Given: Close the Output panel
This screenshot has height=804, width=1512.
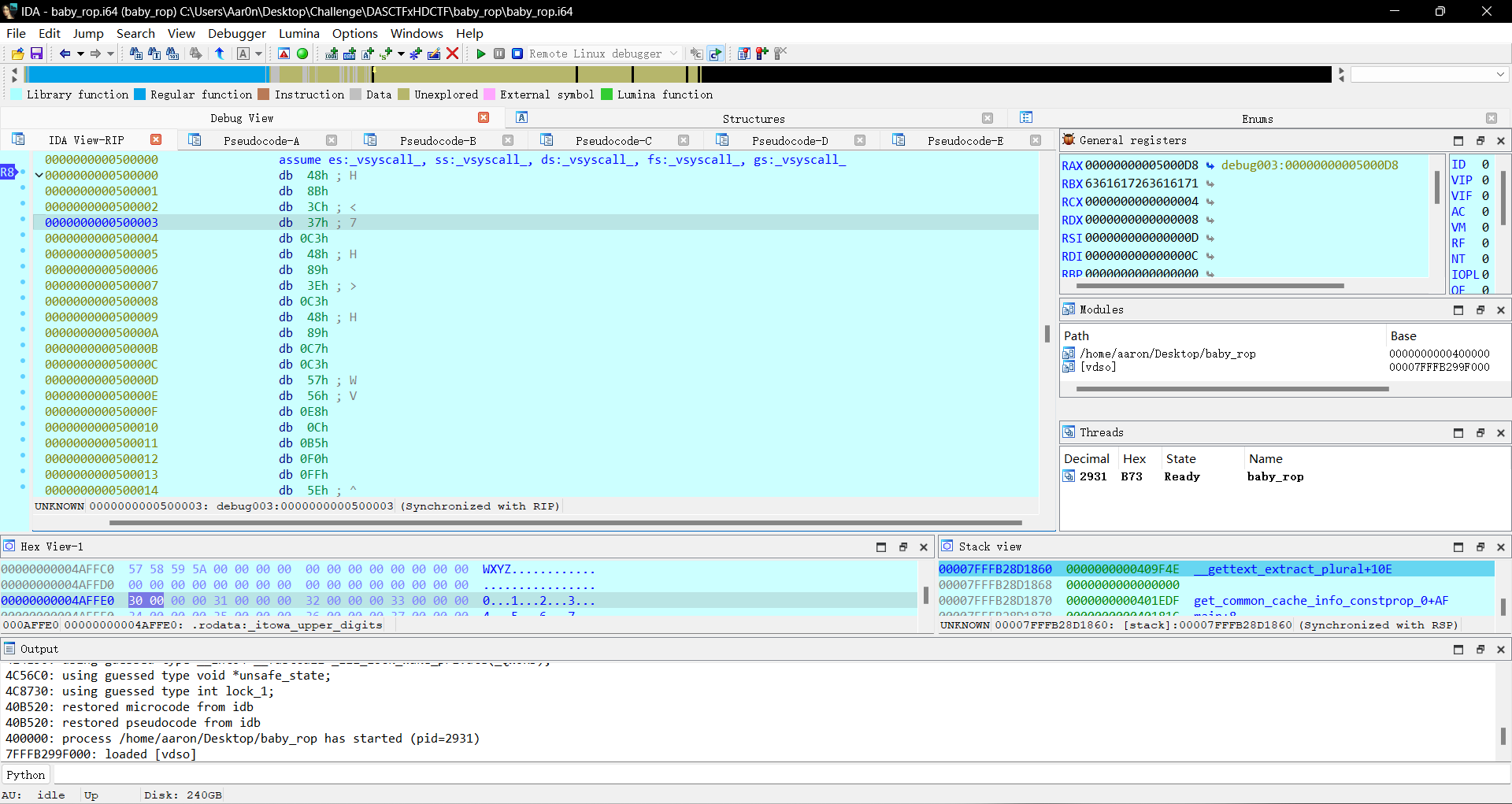Looking at the screenshot, I should [1501, 649].
